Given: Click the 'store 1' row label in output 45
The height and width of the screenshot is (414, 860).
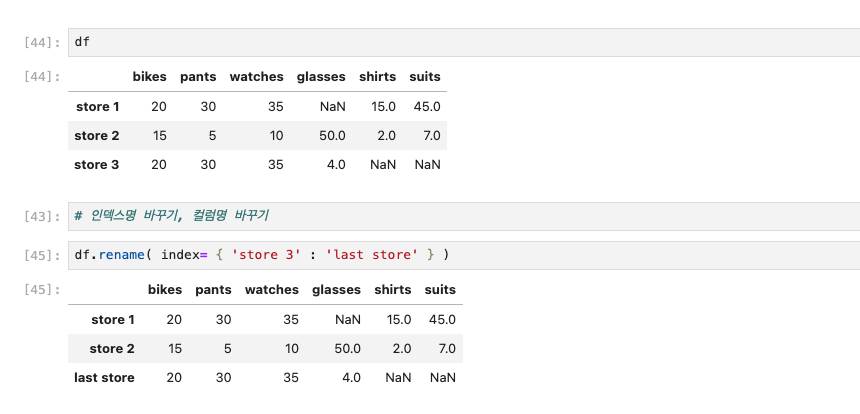Looking at the screenshot, I should [x=112, y=320].
